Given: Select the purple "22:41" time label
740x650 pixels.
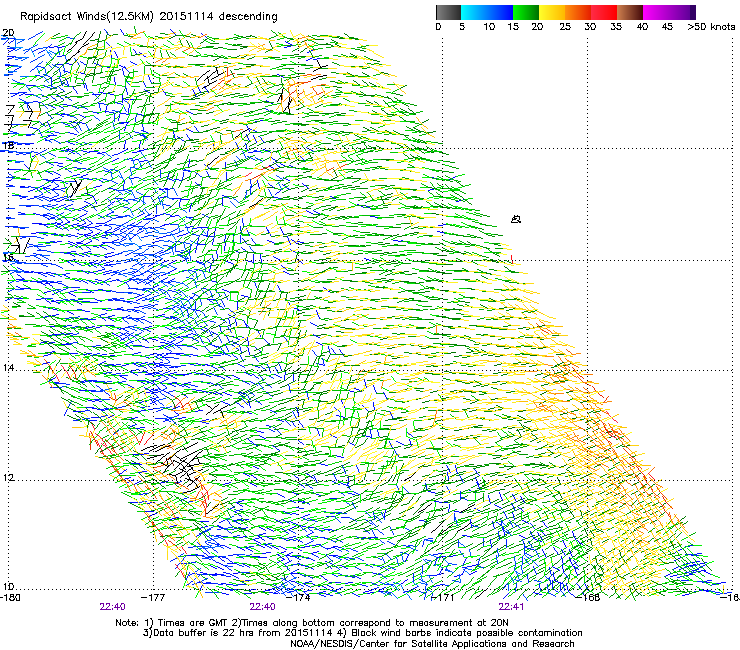Looking at the screenshot, I should 511,607.
